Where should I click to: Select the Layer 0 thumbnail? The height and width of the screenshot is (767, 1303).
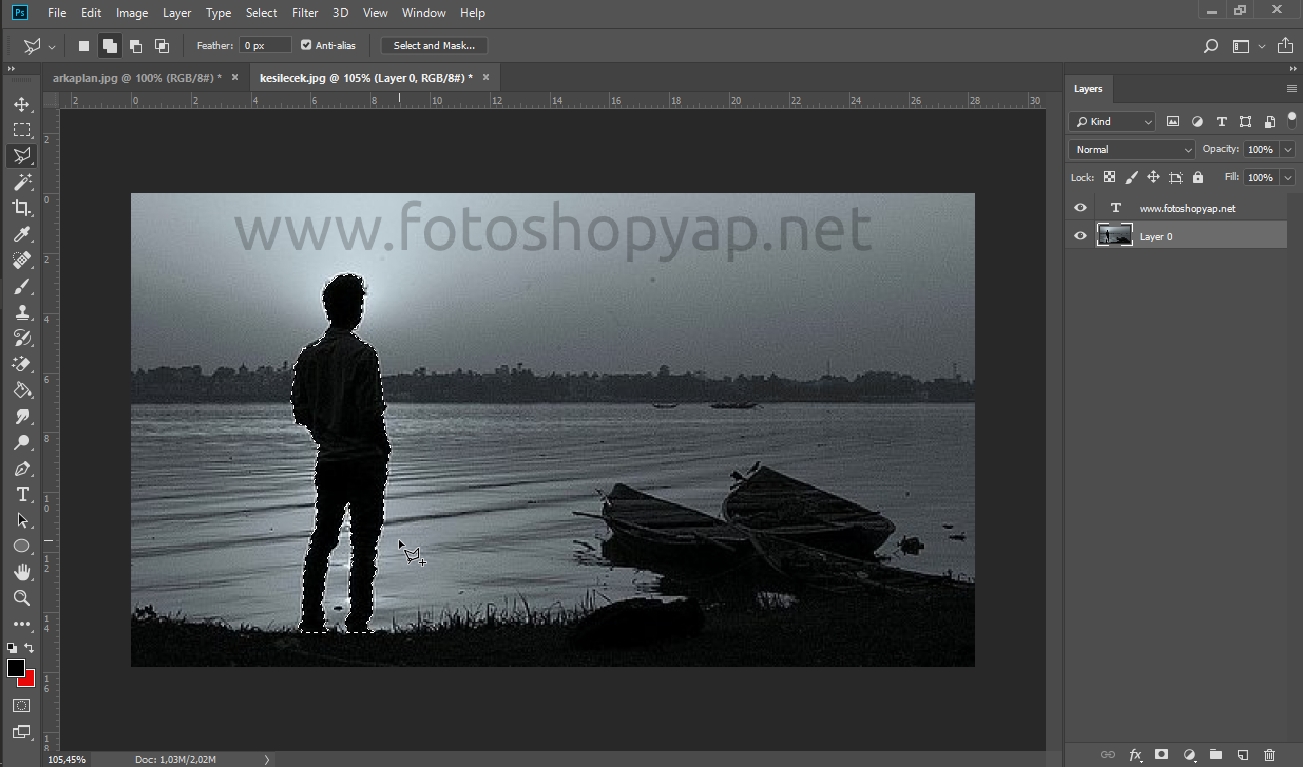click(x=1115, y=236)
